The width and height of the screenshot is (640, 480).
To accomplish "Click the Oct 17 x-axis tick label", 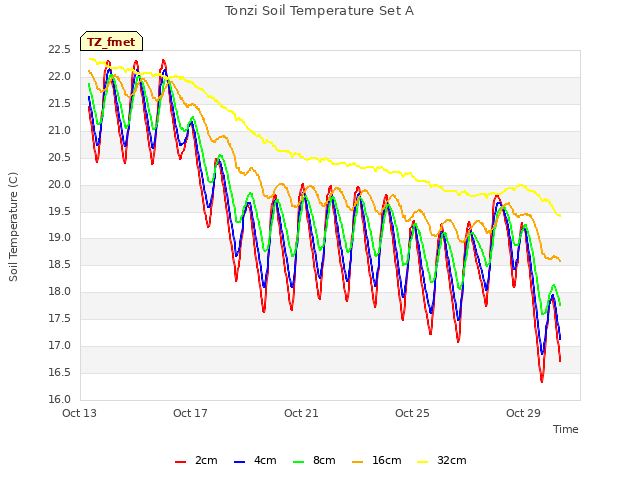I will (190, 413).
